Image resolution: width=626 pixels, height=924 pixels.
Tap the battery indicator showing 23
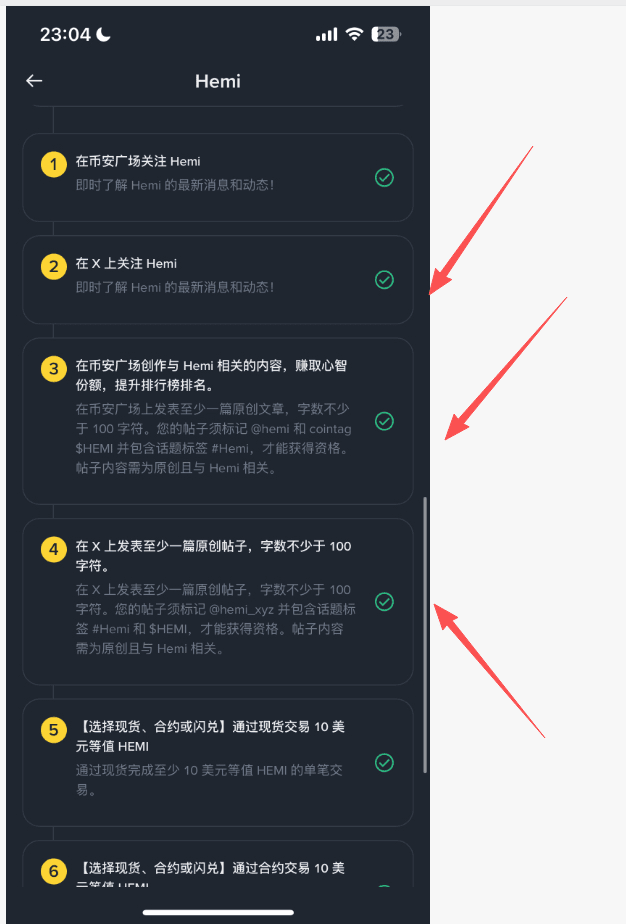(386, 34)
